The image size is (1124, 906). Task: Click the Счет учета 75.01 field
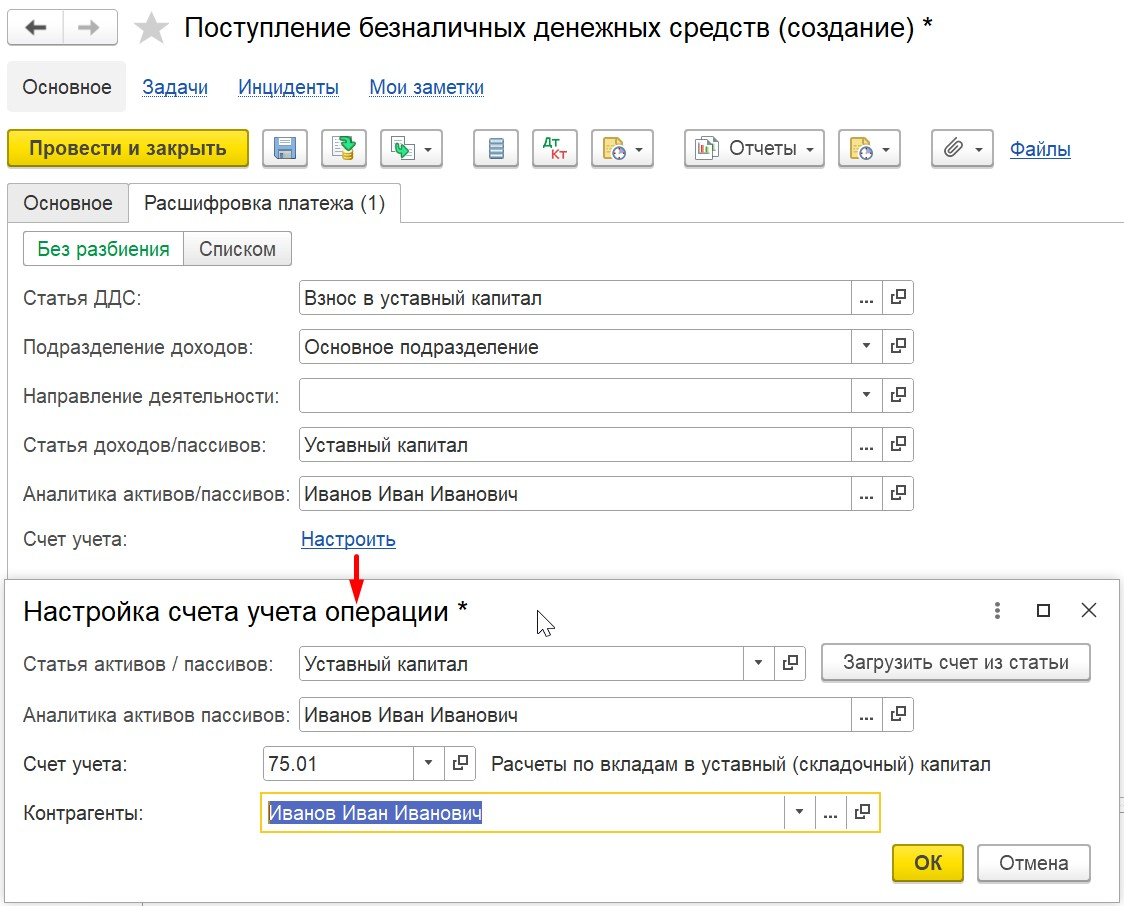tap(338, 763)
